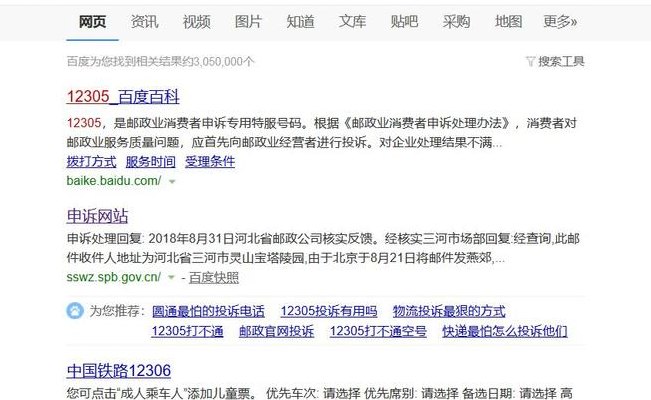Viewport: 651px width, 400px height.
Task: Expand dropdown arrow next to baike.baidu.com
Action: click(x=172, y=182)
